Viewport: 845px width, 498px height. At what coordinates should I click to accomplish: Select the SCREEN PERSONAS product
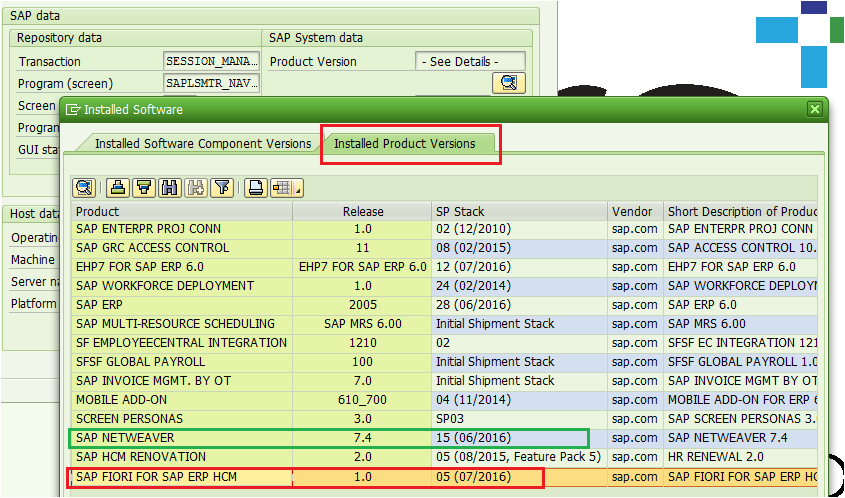click(x=182, y=419)
